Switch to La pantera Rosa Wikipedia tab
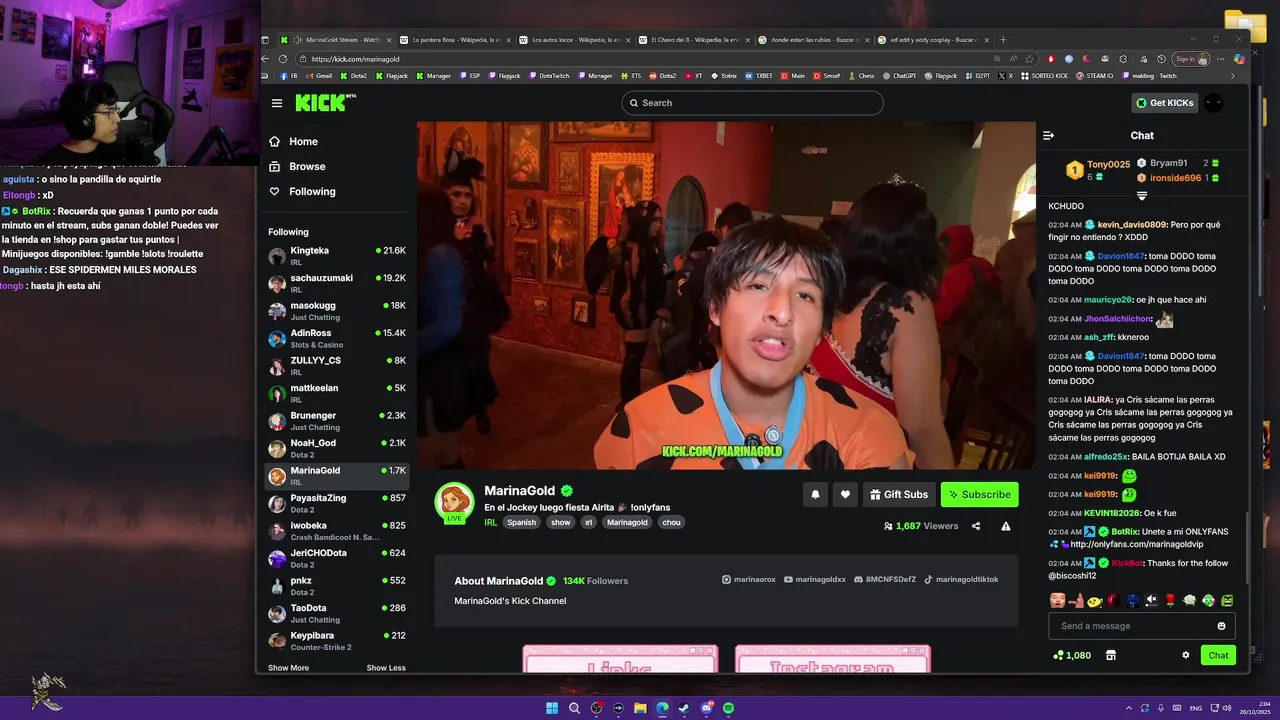This screenshot has width=1280, height=720. [454, 40]
